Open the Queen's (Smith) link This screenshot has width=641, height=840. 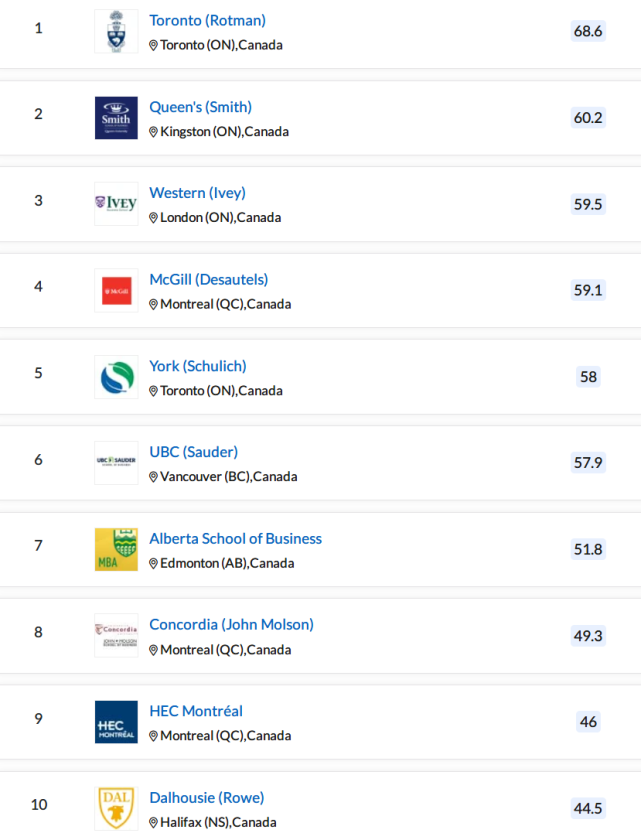click(x=200, y=107)
